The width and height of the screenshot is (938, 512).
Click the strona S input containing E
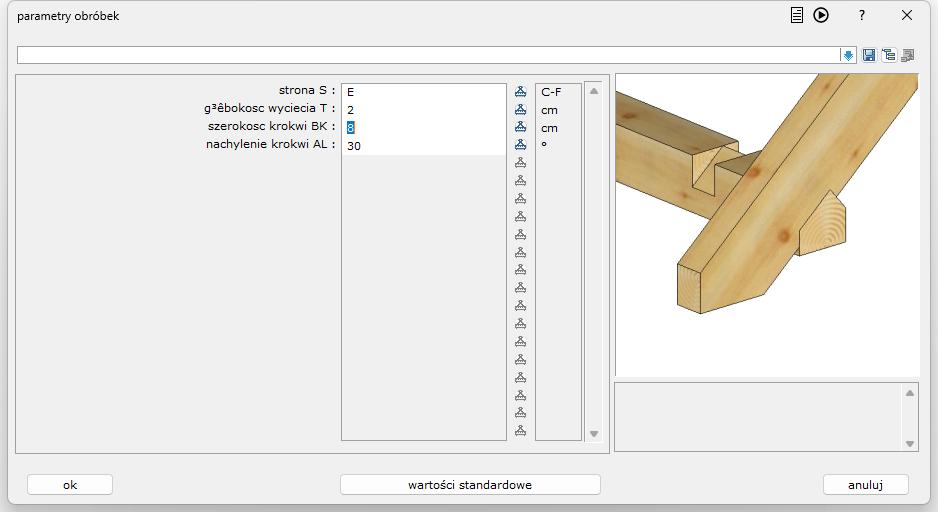pyautogui.click(x=423, y=92)
